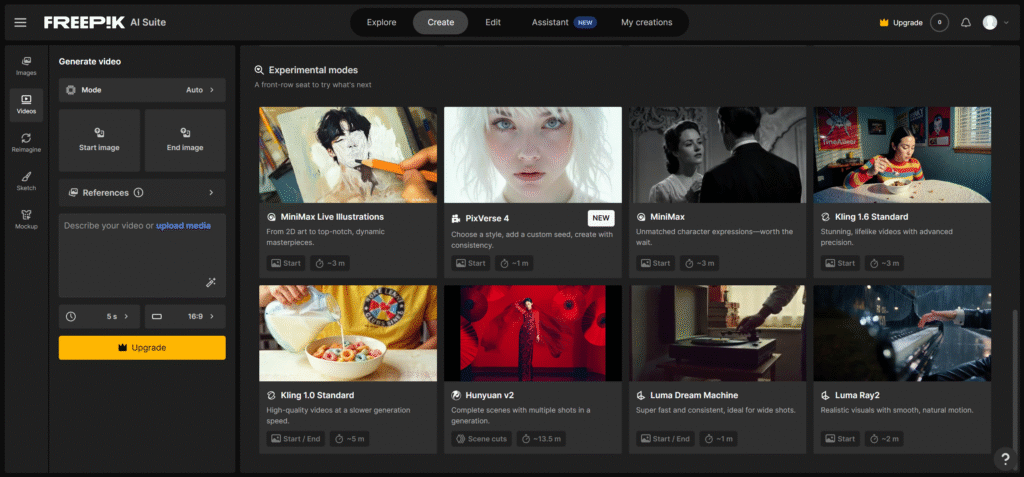
Task: Click the credits counter circle showing 0
Action: point(939,22)
